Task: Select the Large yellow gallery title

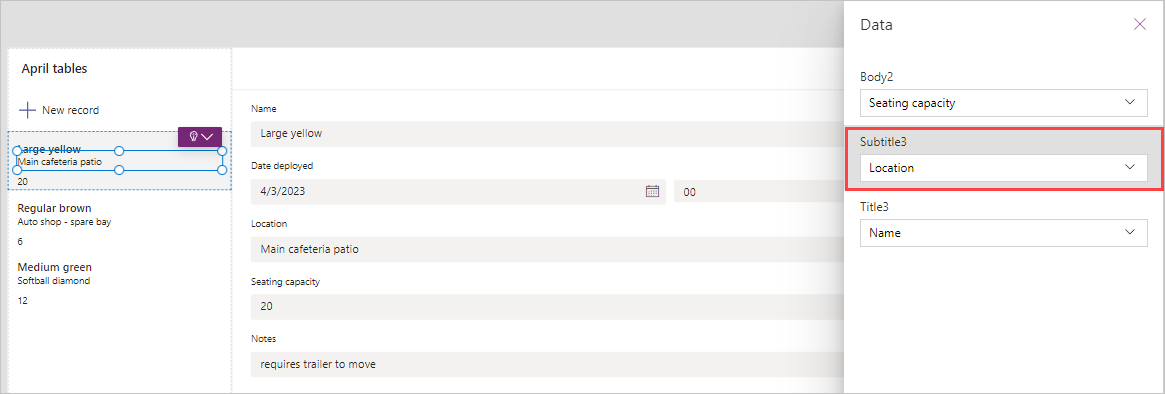Action: (x=49, y=149)
